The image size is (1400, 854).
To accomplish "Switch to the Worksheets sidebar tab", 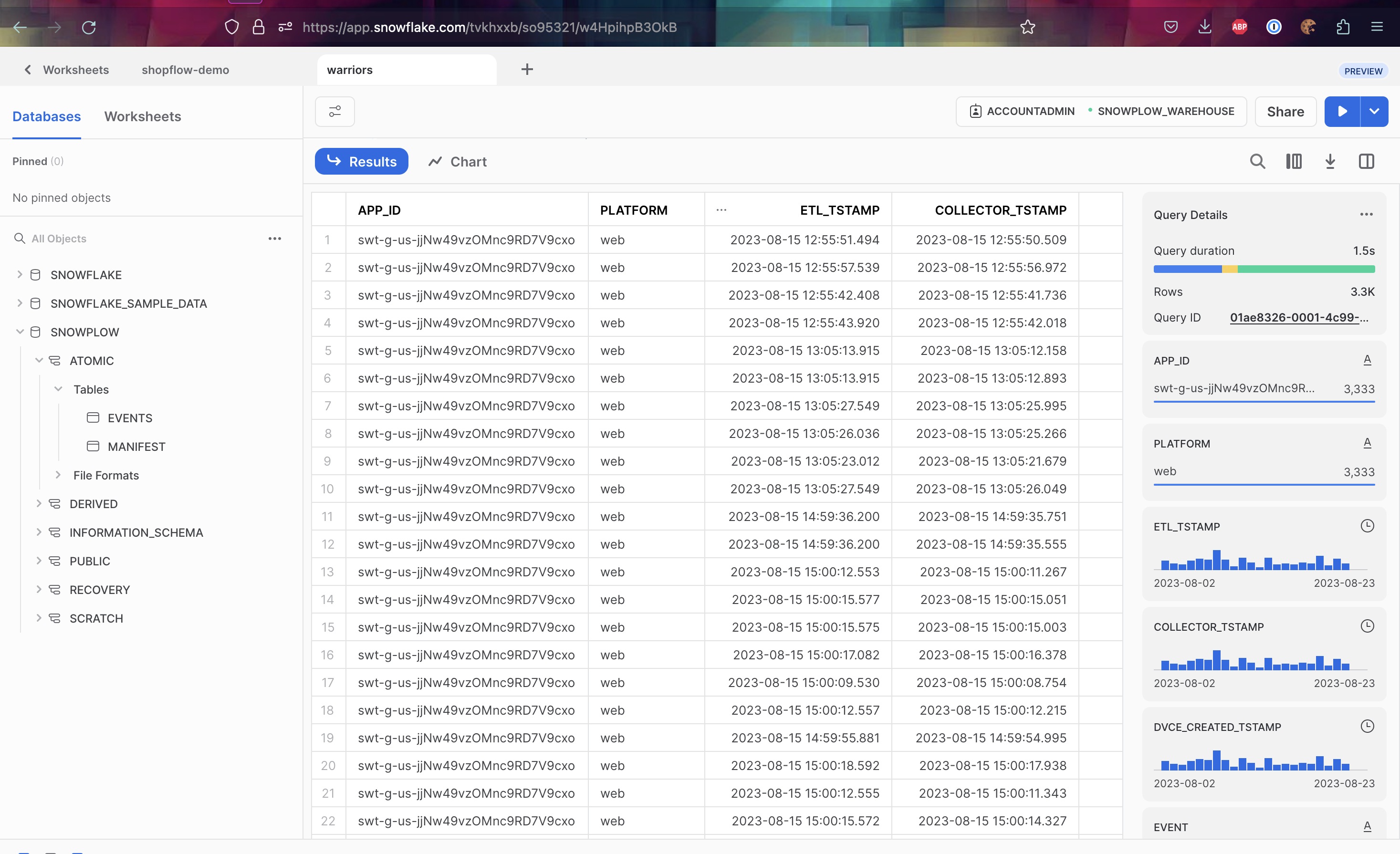I will click(x=143, y=116).
